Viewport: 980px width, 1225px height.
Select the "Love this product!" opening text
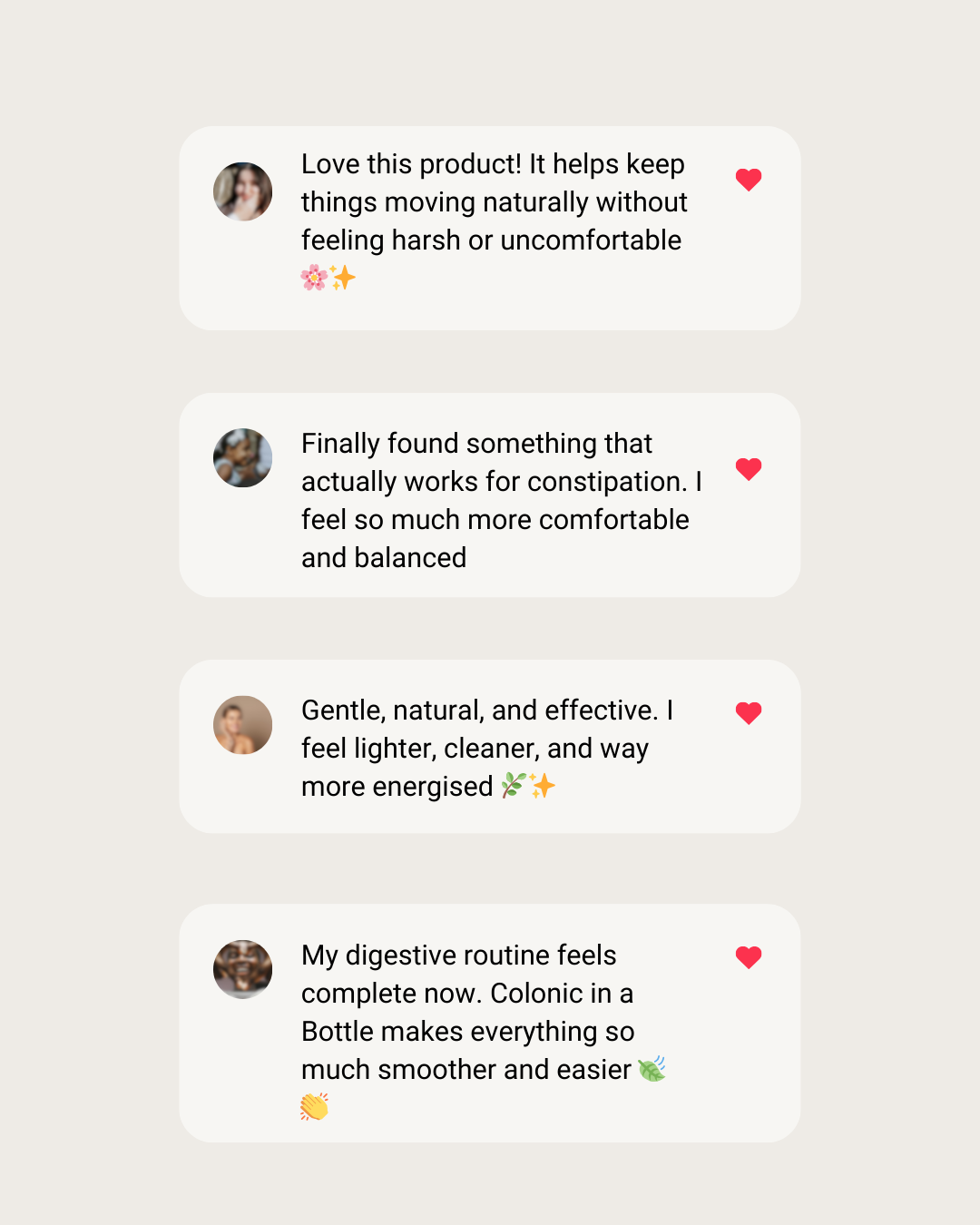[x=411, y=164]
